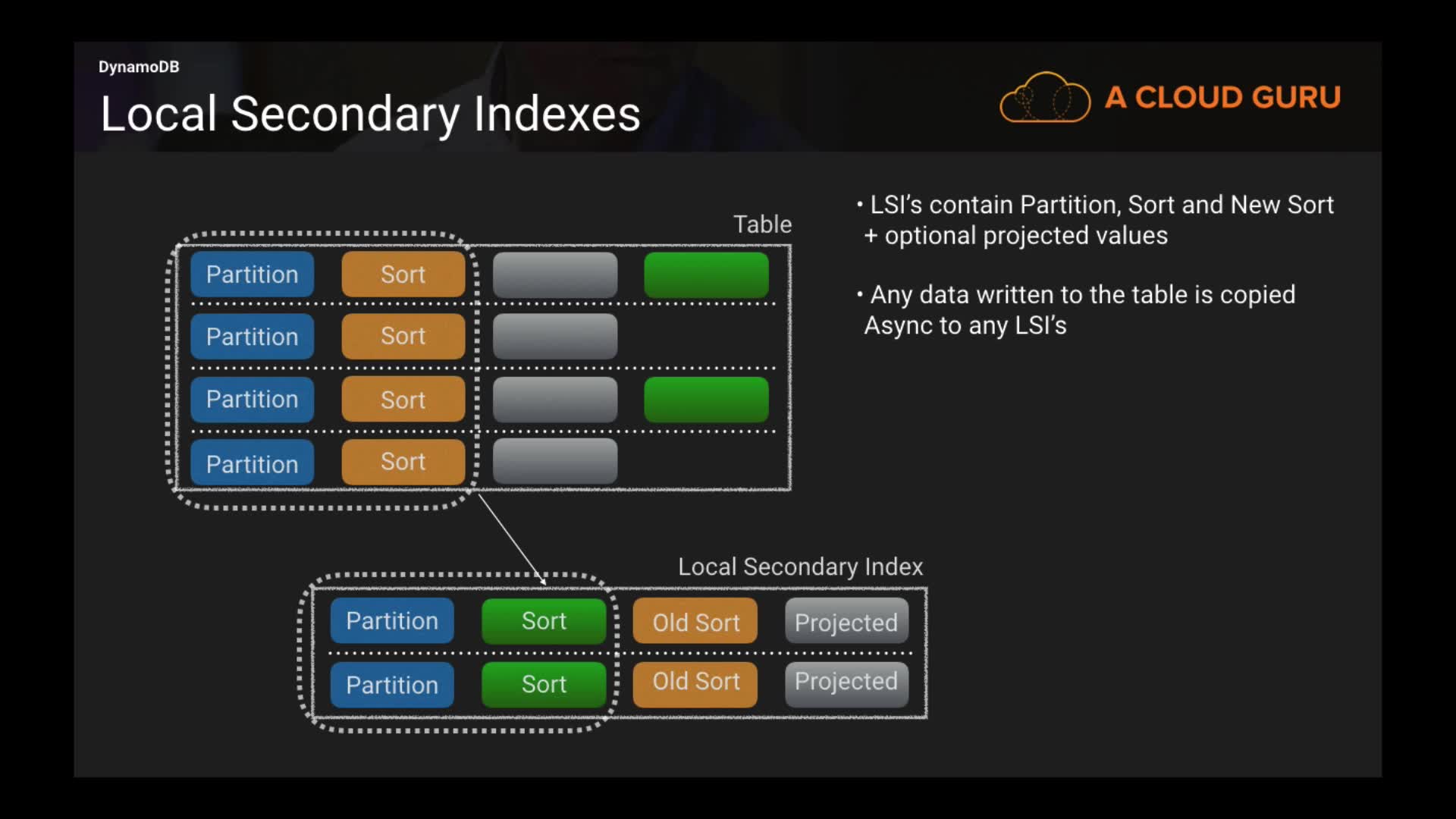Click the DynamoDB heading text
The width and height of the screenshot is (1456, 819).
[139, 67]
